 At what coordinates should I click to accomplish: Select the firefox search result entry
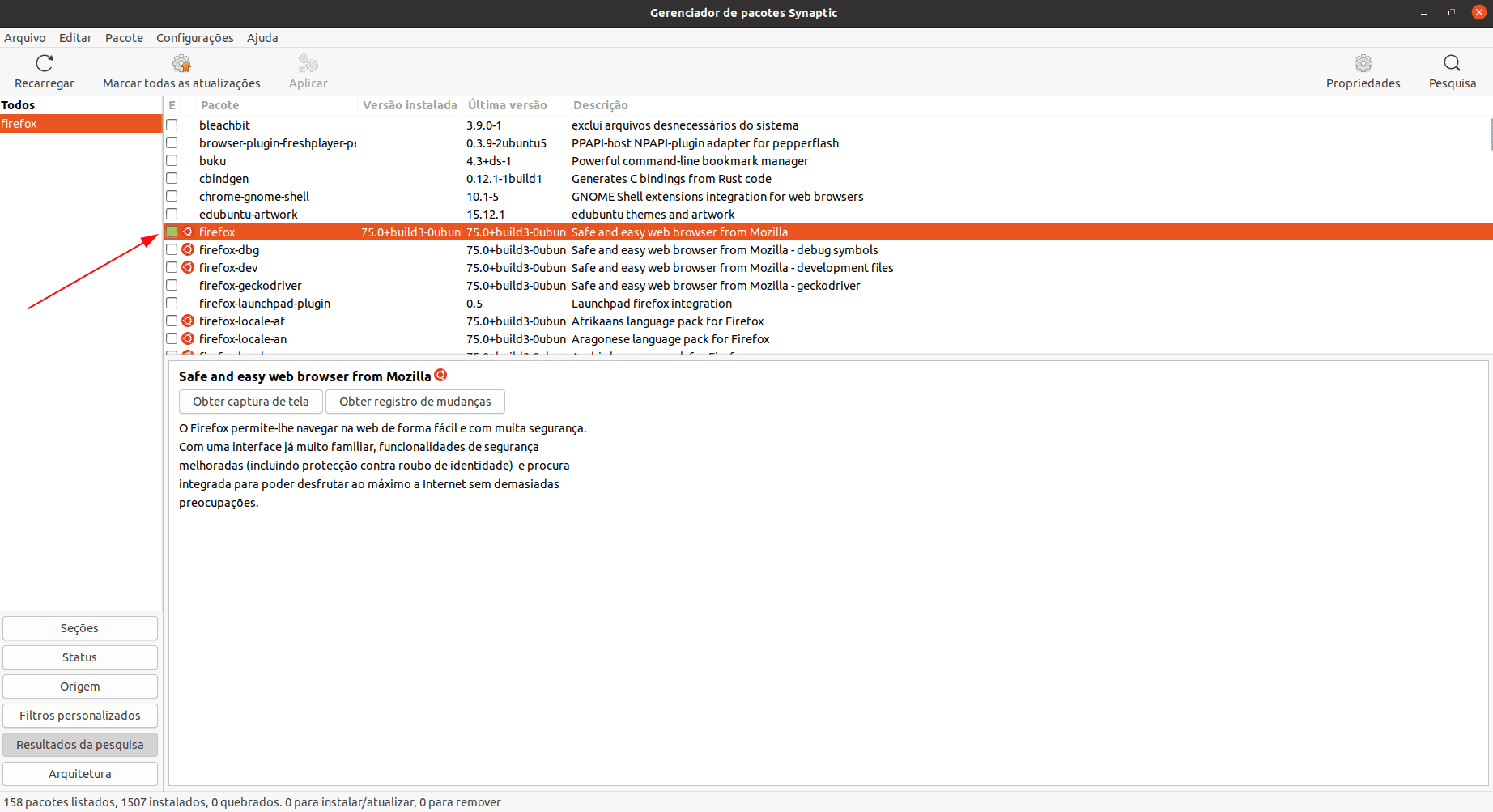click(81, 124)
